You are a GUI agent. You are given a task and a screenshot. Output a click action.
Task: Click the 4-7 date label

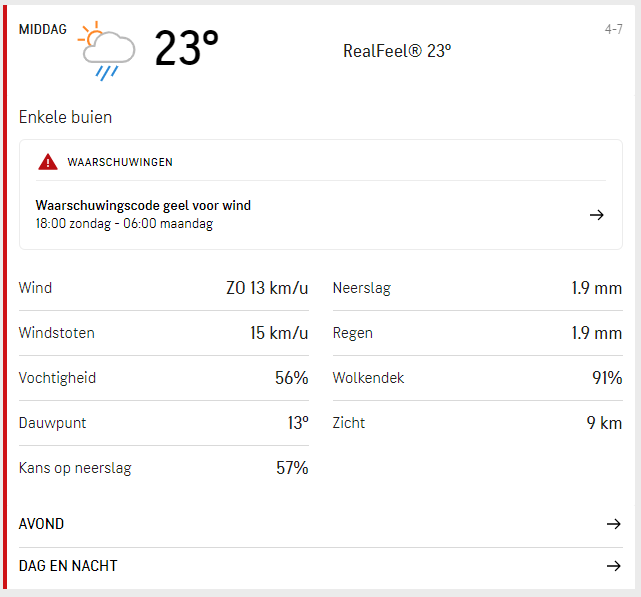point(614,29)
